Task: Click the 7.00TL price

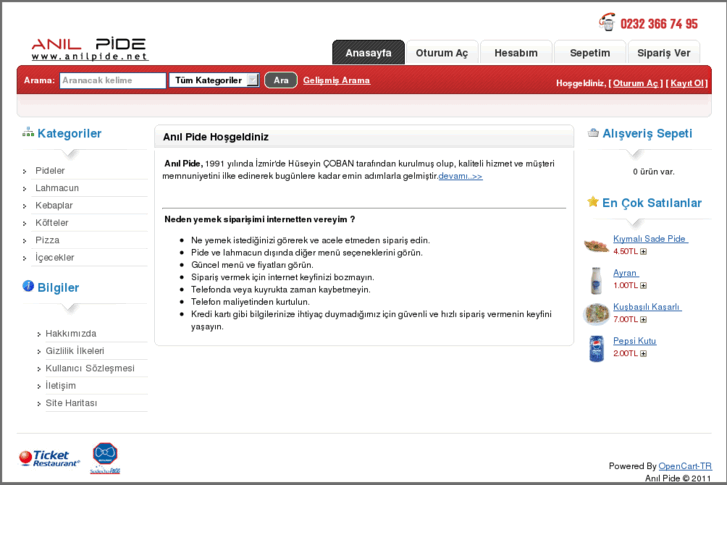Action: [x=625, y=320]
